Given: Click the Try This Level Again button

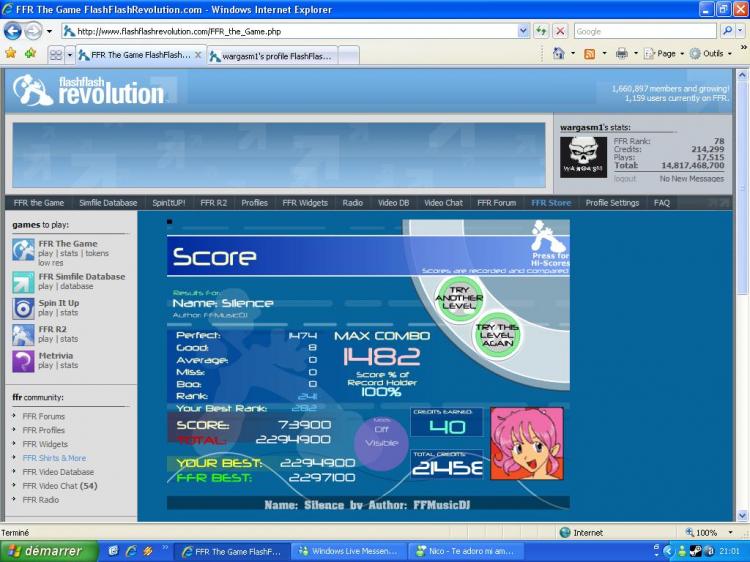Looking at the screenshot, I should click(x=497, y=334).
